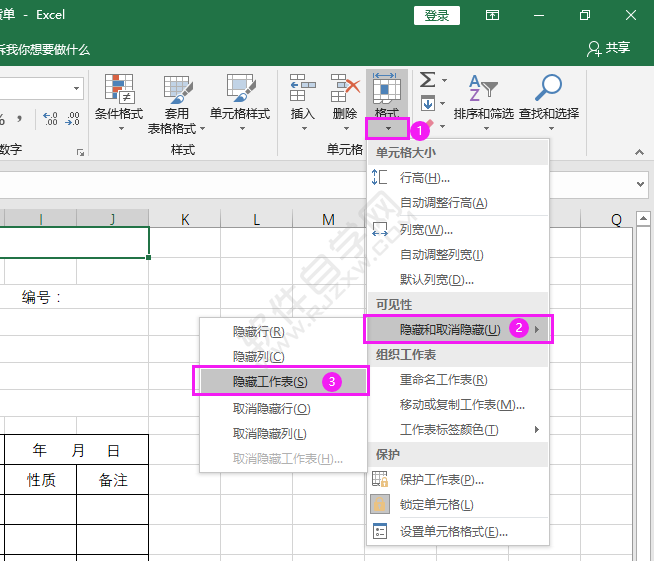Click the Tell me (告诉我你想要做什么) box
This screenshot has width=654, height=561.
pos(45,50)
